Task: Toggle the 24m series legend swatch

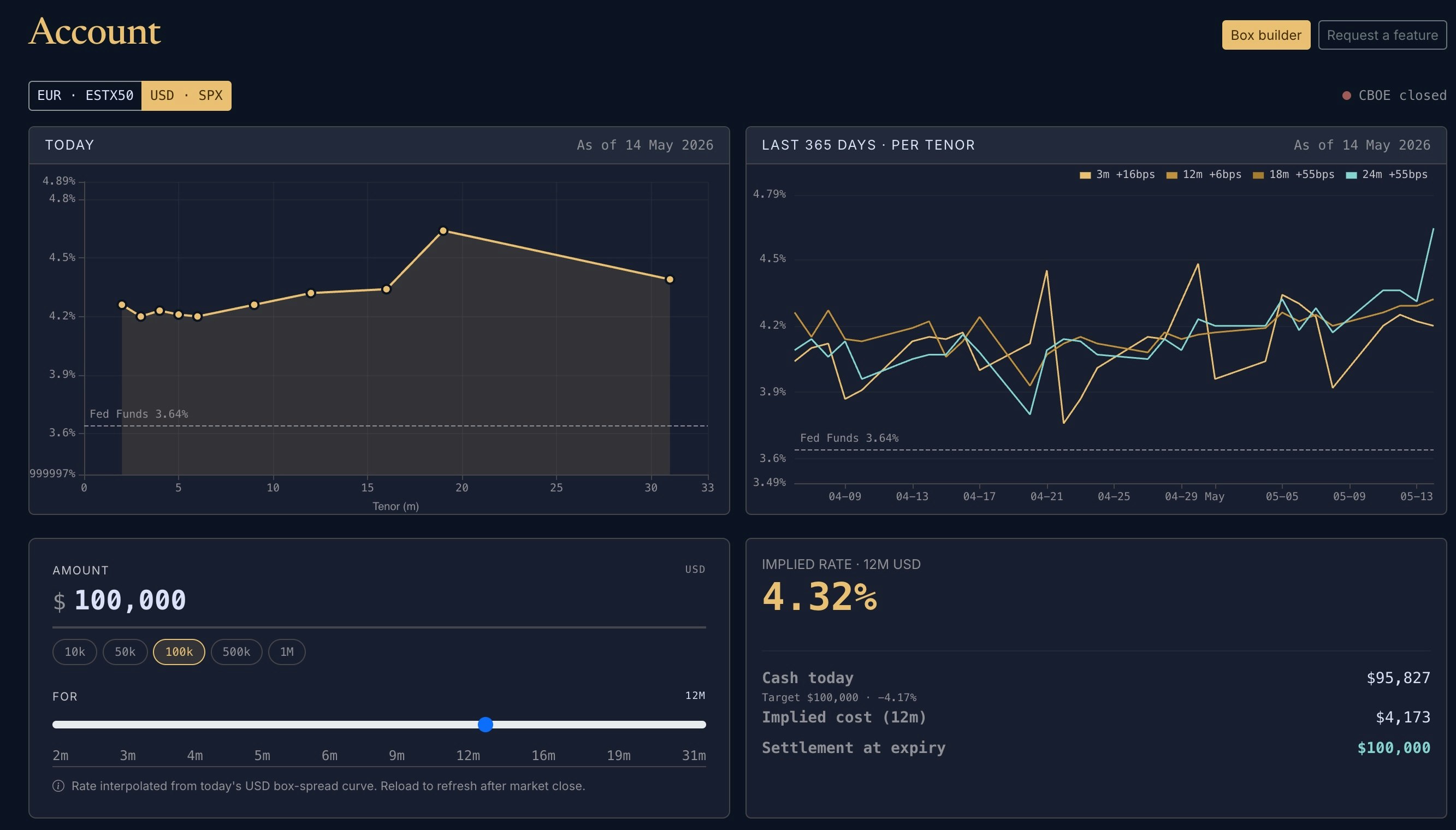Action: [1351, 175]
